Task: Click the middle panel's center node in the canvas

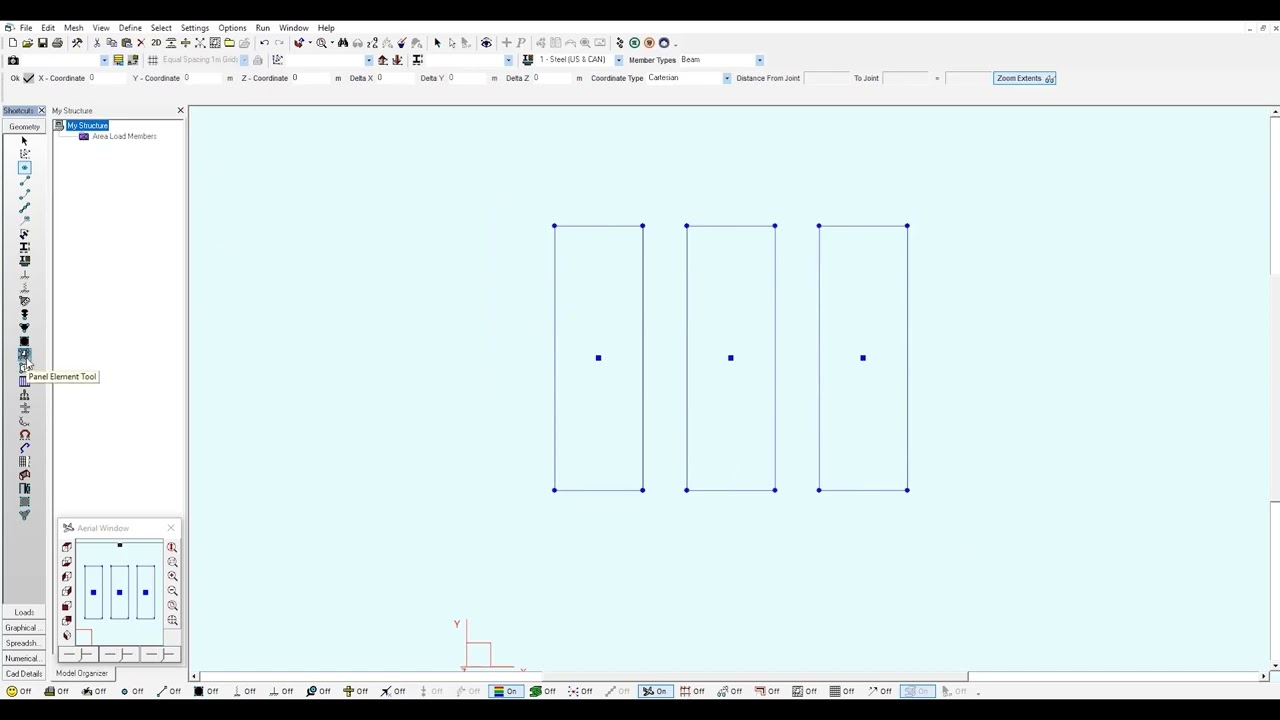Action: [x=731, y=358]
